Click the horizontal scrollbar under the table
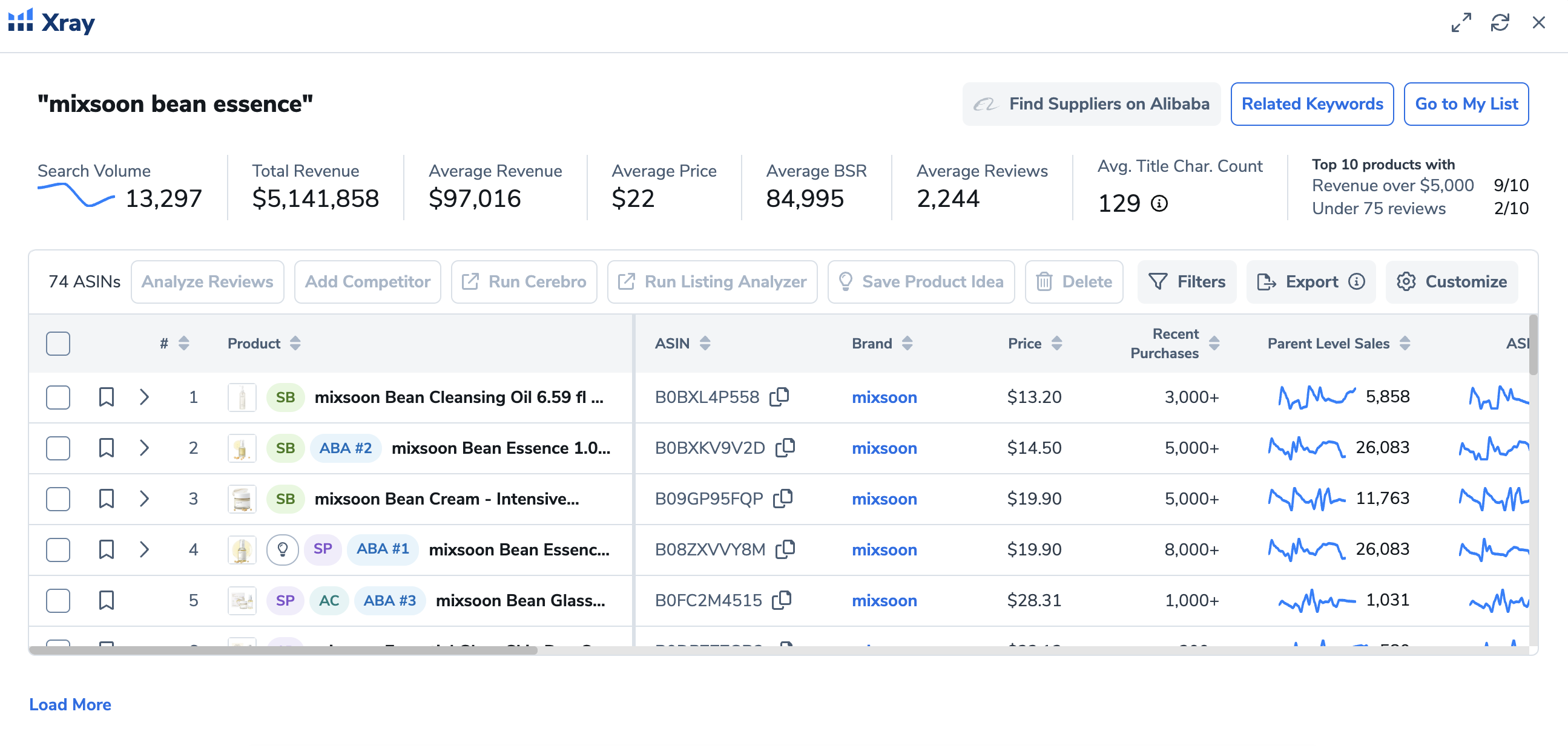The height and width of the screenshot is (746, 1568). tap(283, 650)
